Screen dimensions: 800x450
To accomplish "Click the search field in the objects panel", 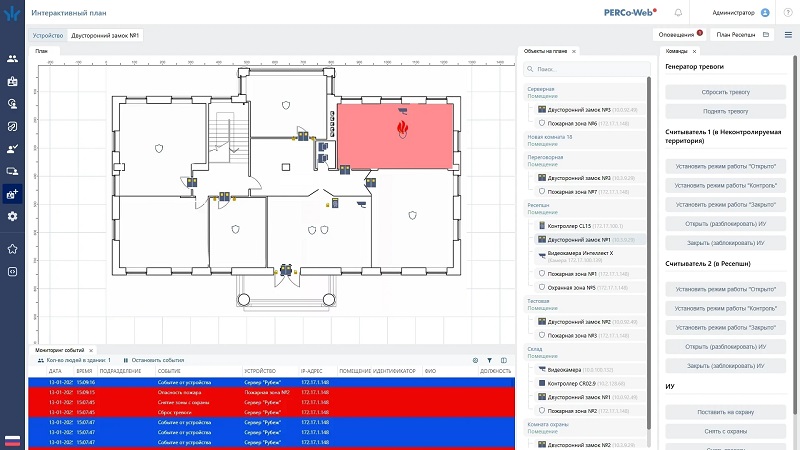I will (x=590, y=70).
